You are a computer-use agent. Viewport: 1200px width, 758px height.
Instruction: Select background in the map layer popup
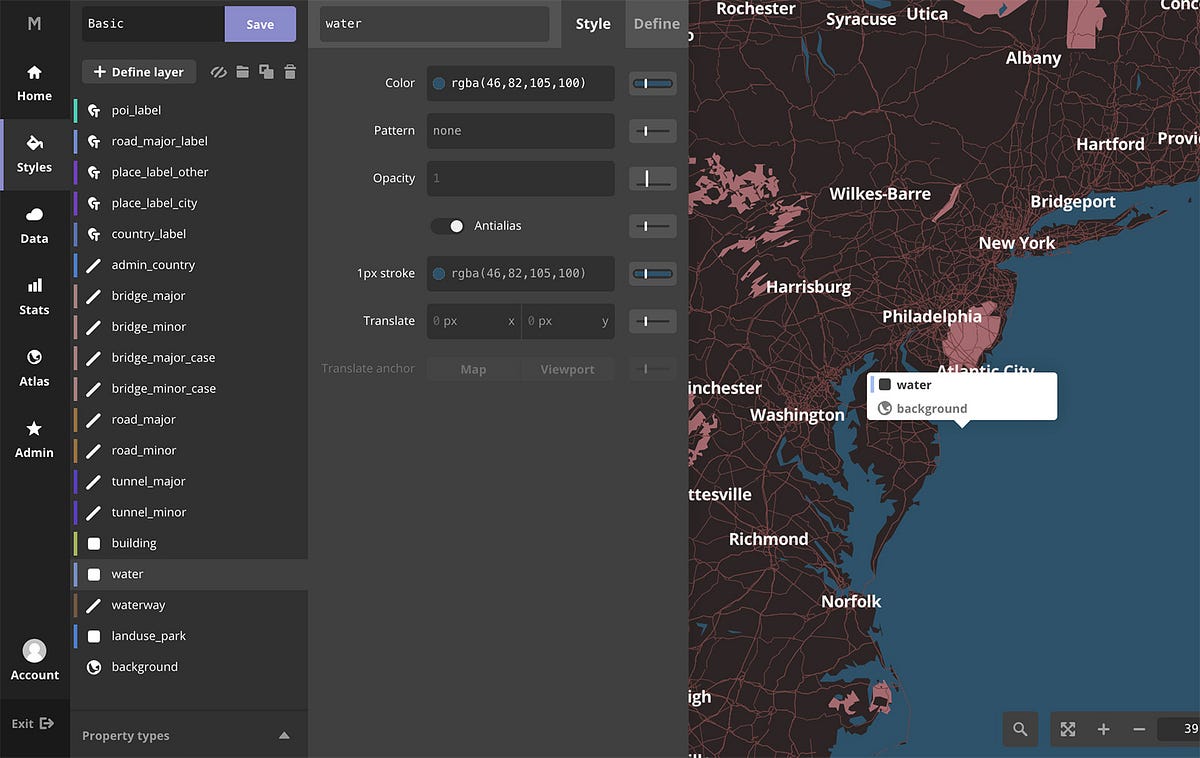933,408
